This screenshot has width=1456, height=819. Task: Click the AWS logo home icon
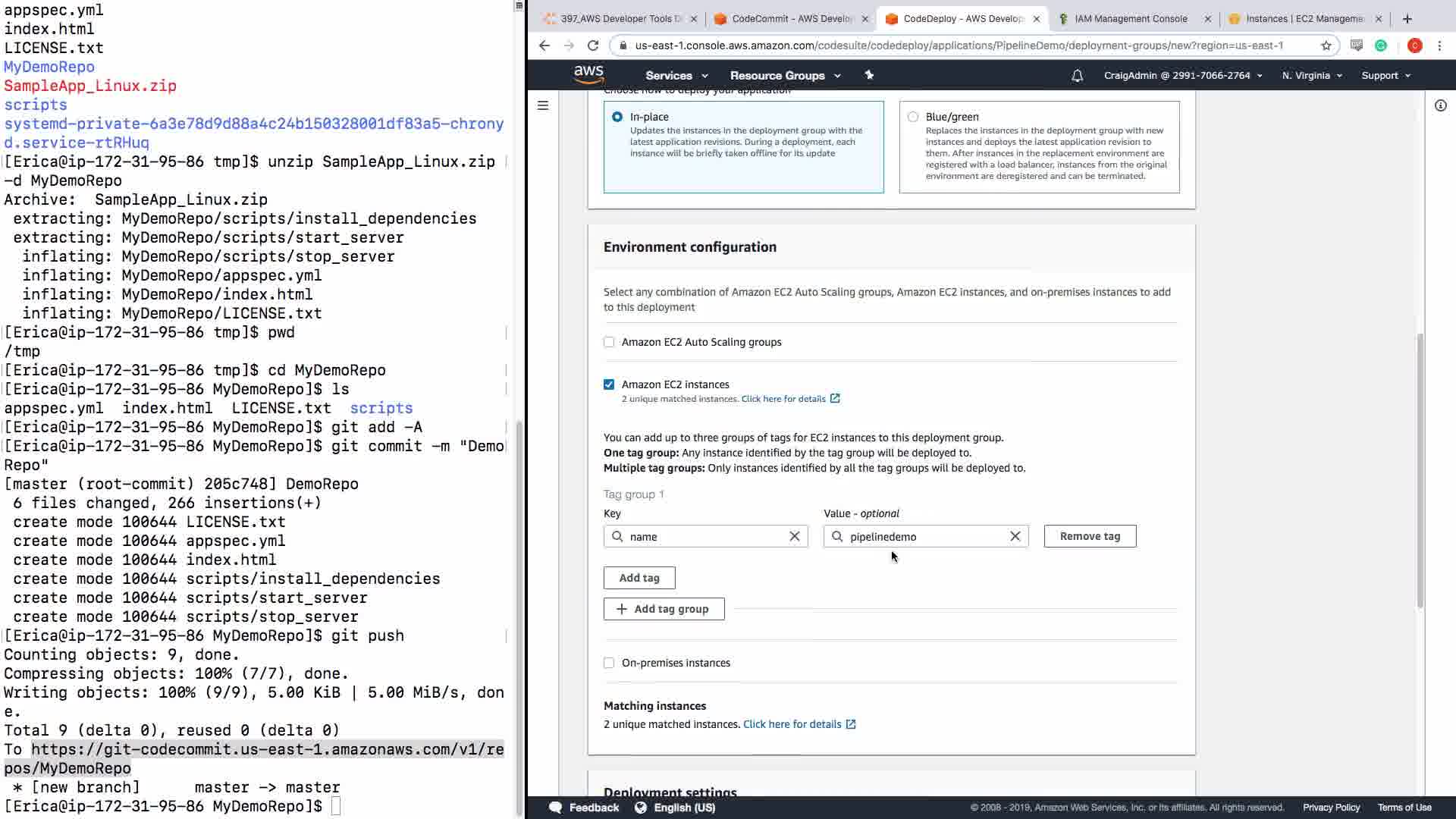point(588,74)
